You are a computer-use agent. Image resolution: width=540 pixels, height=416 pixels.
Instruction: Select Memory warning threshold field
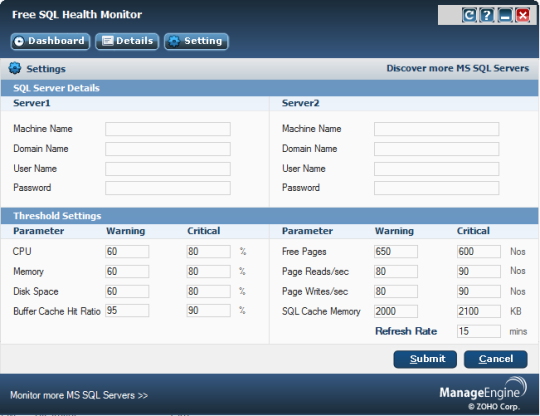[127, 271]
